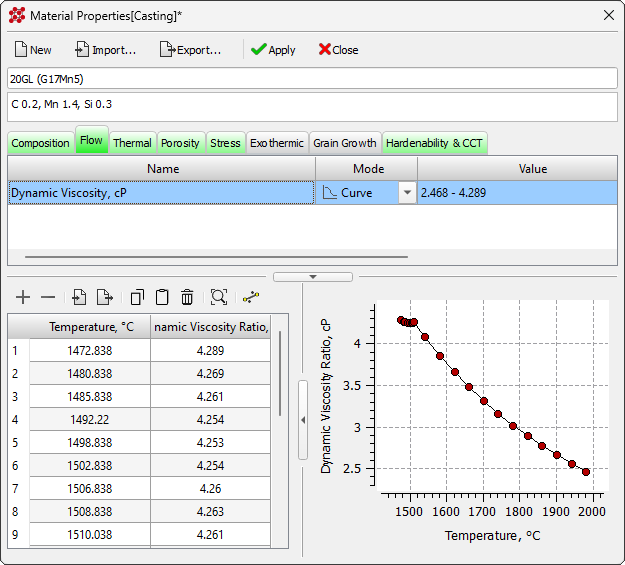Collapse the table using the left arrow handle
The image size is (625, 565).
tap(303, 421)
